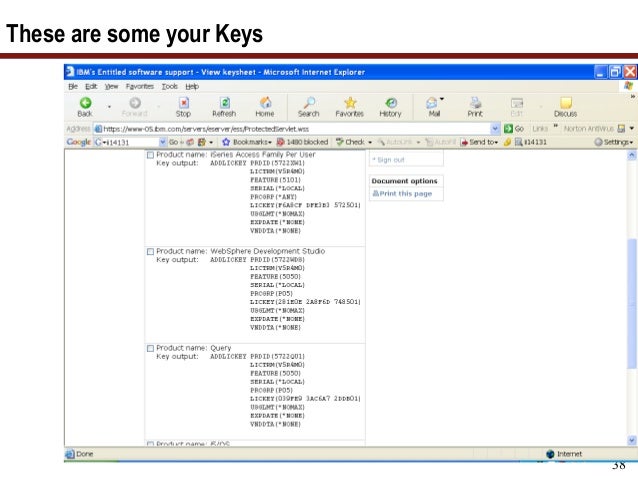This screenshot has width=638, height=479.
Task: Open the Norton AntiVirus dropdown arrow
Action: [x=631, y=129]
